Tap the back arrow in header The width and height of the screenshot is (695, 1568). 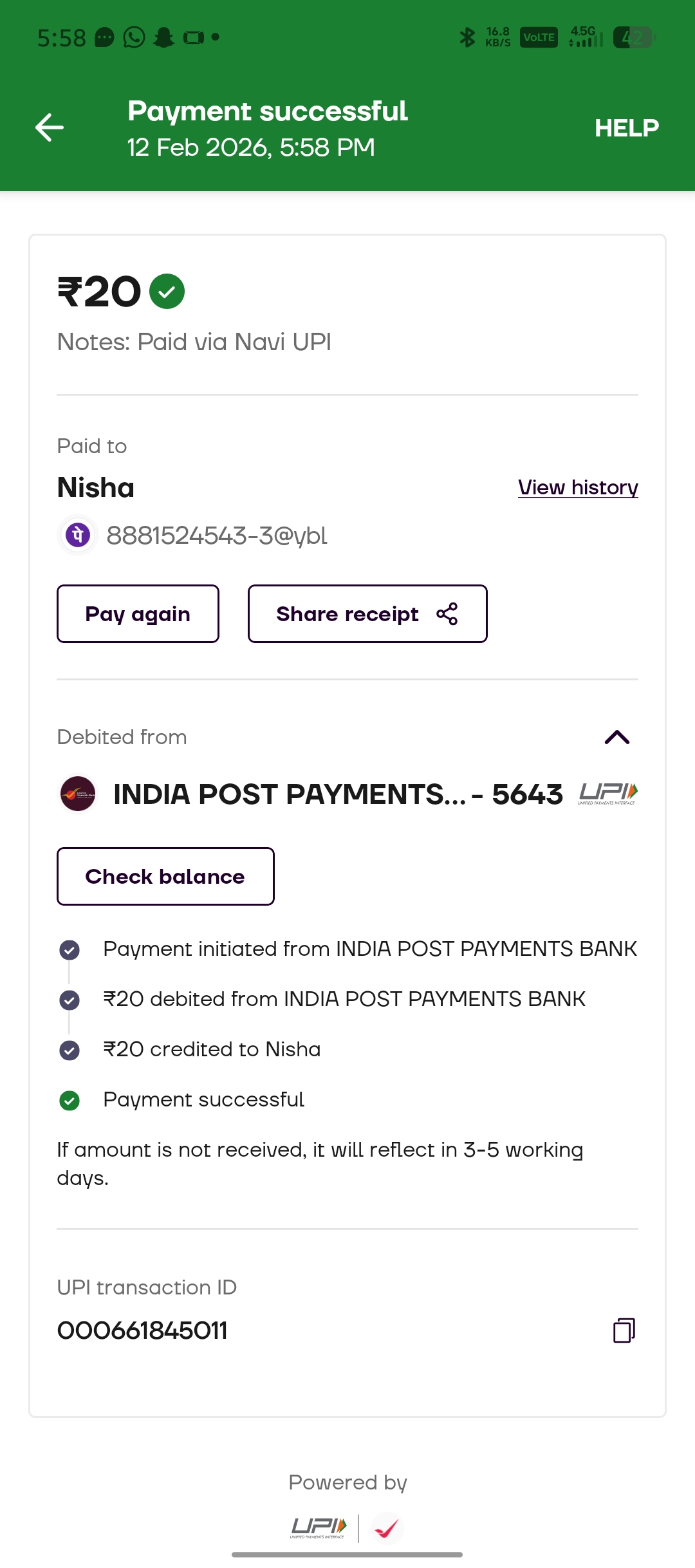[50, 127]
